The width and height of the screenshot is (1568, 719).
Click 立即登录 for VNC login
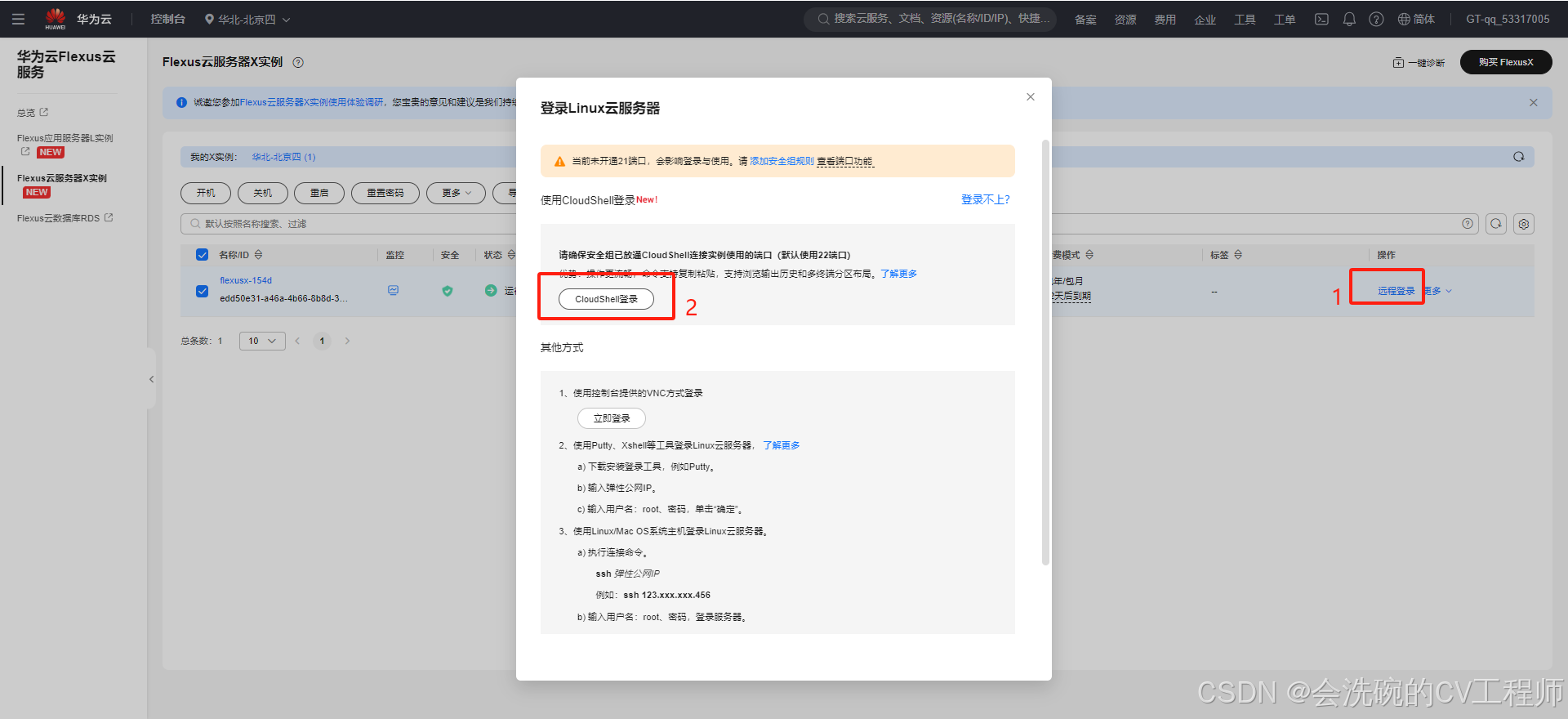coord(612,418)
